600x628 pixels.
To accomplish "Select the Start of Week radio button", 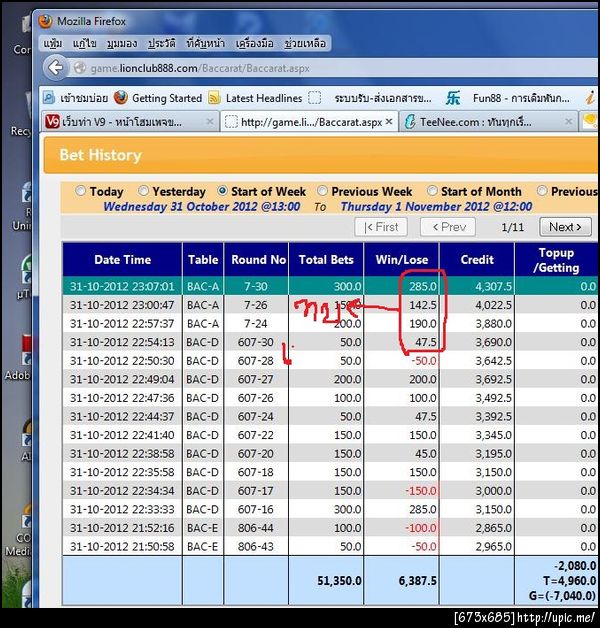I will coord(222,191).
